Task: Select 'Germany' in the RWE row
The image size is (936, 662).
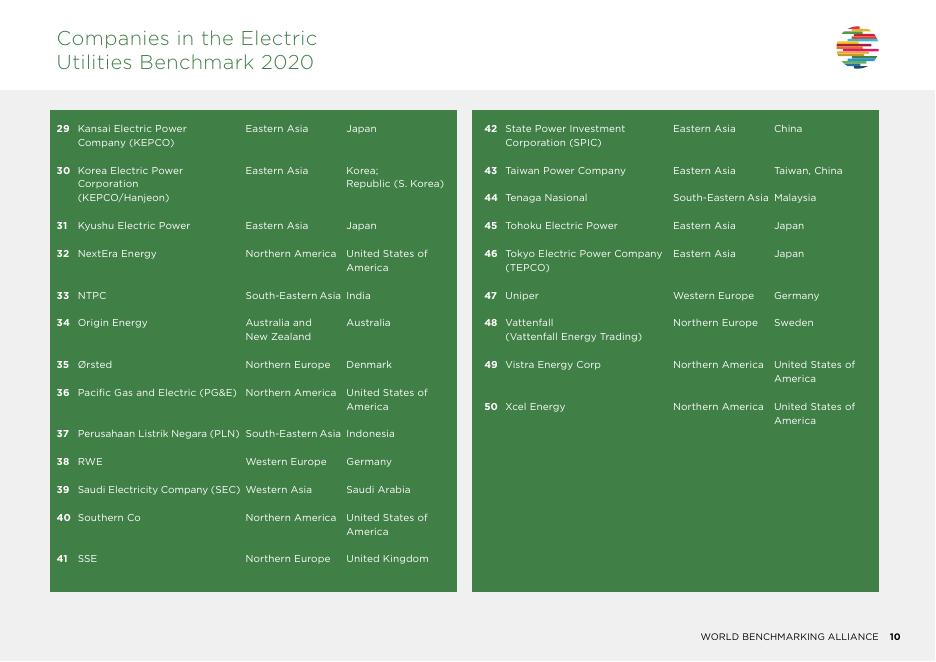Action: [369, 462]
